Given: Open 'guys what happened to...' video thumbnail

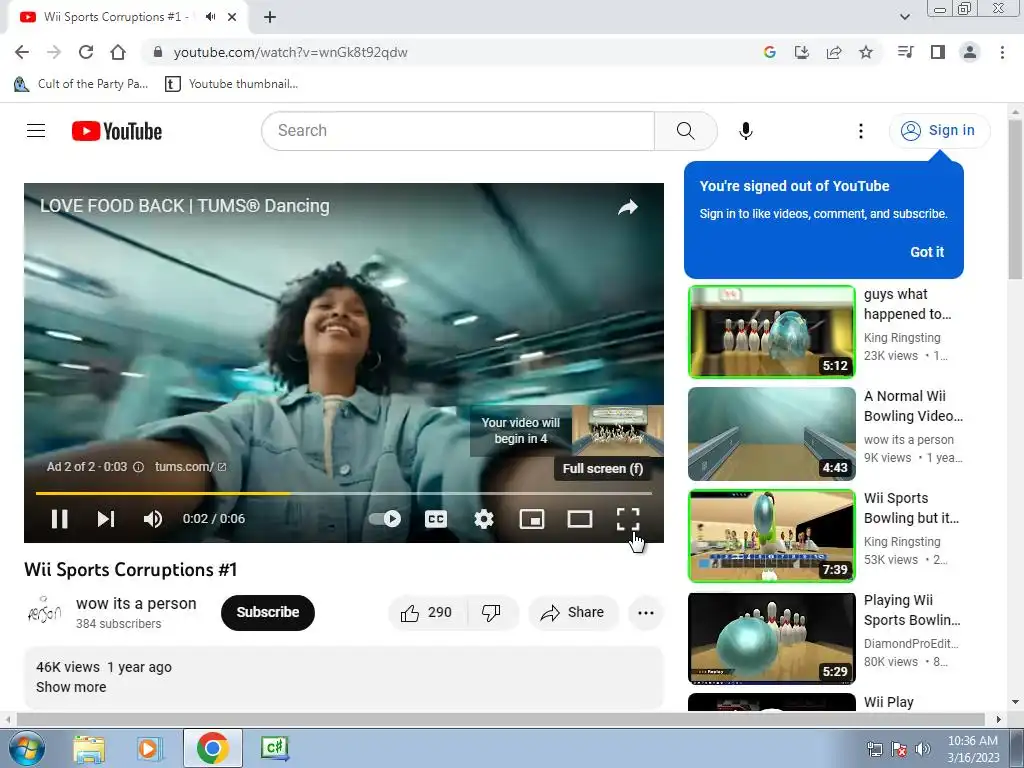Looking at the screenshot, I should [x=771, y=332].
